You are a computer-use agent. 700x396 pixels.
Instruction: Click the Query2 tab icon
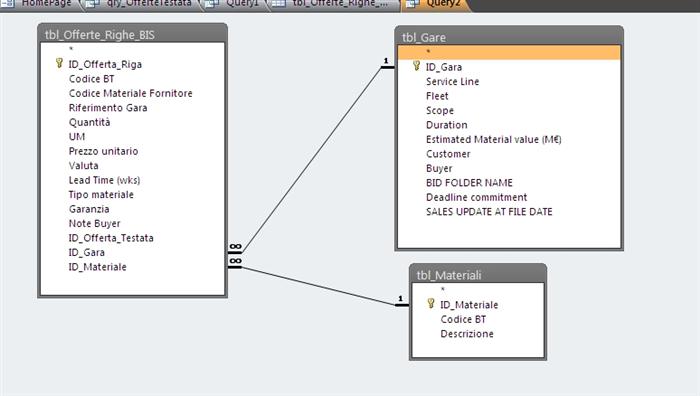point(413,4)
